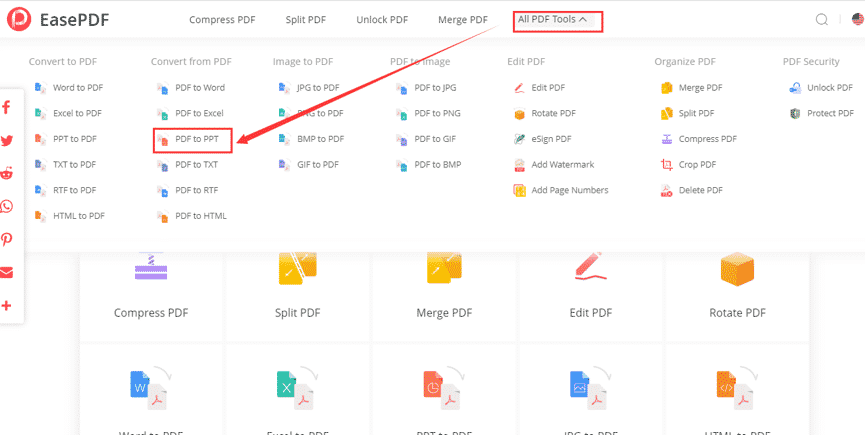Click the US flag language icon
This screenshot has width=865, height=435.
tap(857, 19)
